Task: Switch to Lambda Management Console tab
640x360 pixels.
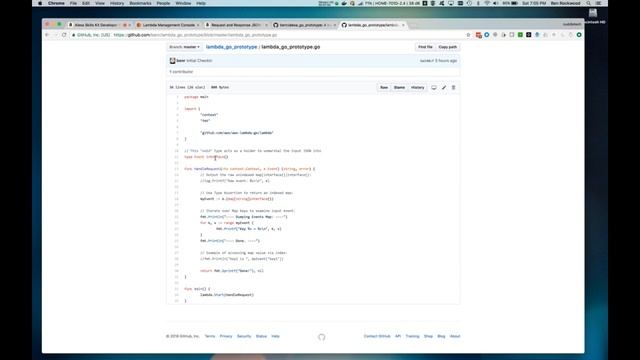Action: 168,25
